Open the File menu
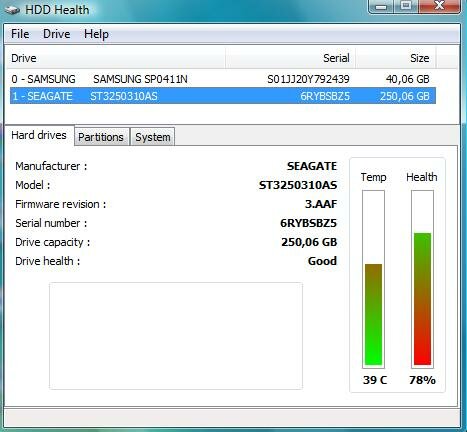Screen dimensions: 467x432 (20, 34)
